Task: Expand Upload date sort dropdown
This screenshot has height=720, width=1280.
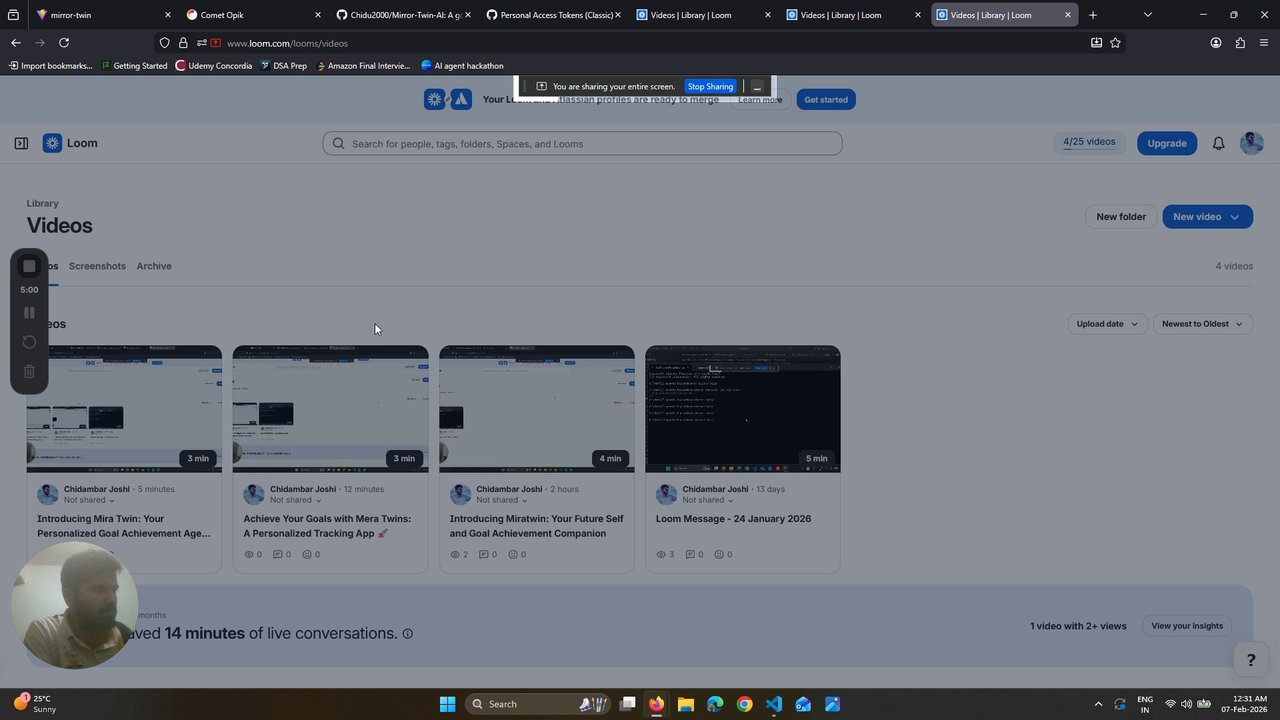Action: tap(1107, 324)
